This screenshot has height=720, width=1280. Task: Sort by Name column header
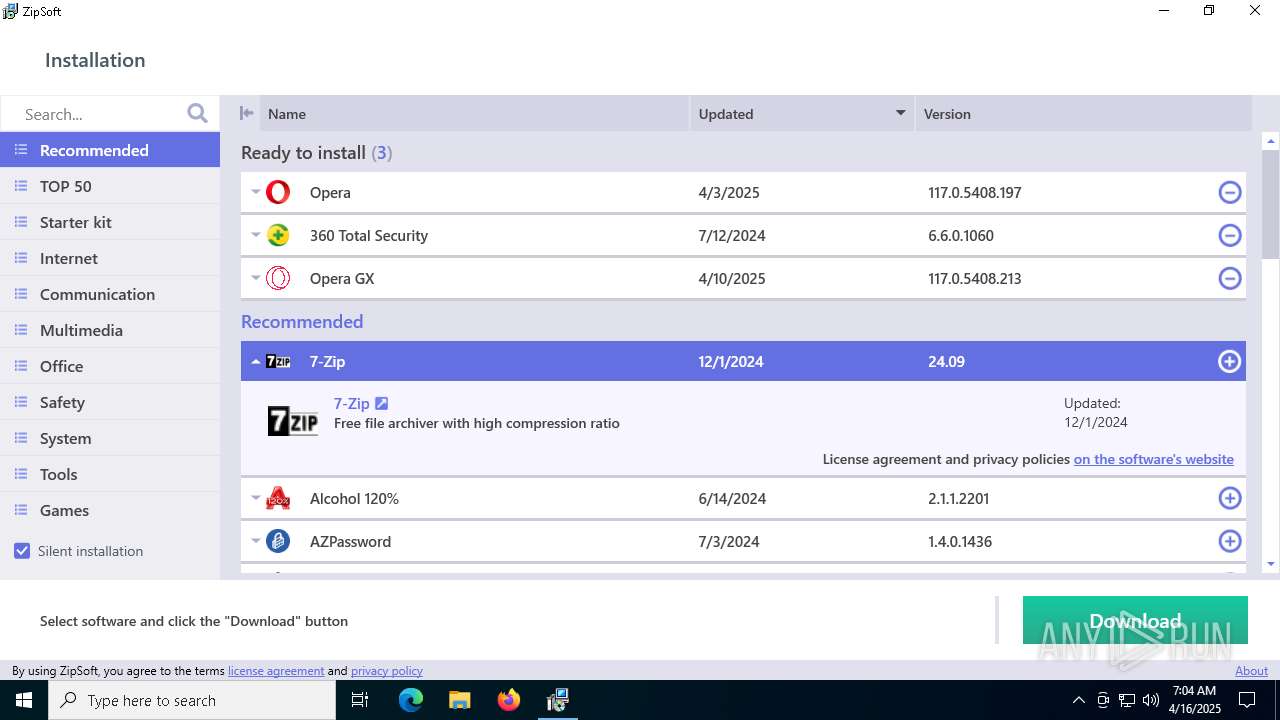click(475, 113)
